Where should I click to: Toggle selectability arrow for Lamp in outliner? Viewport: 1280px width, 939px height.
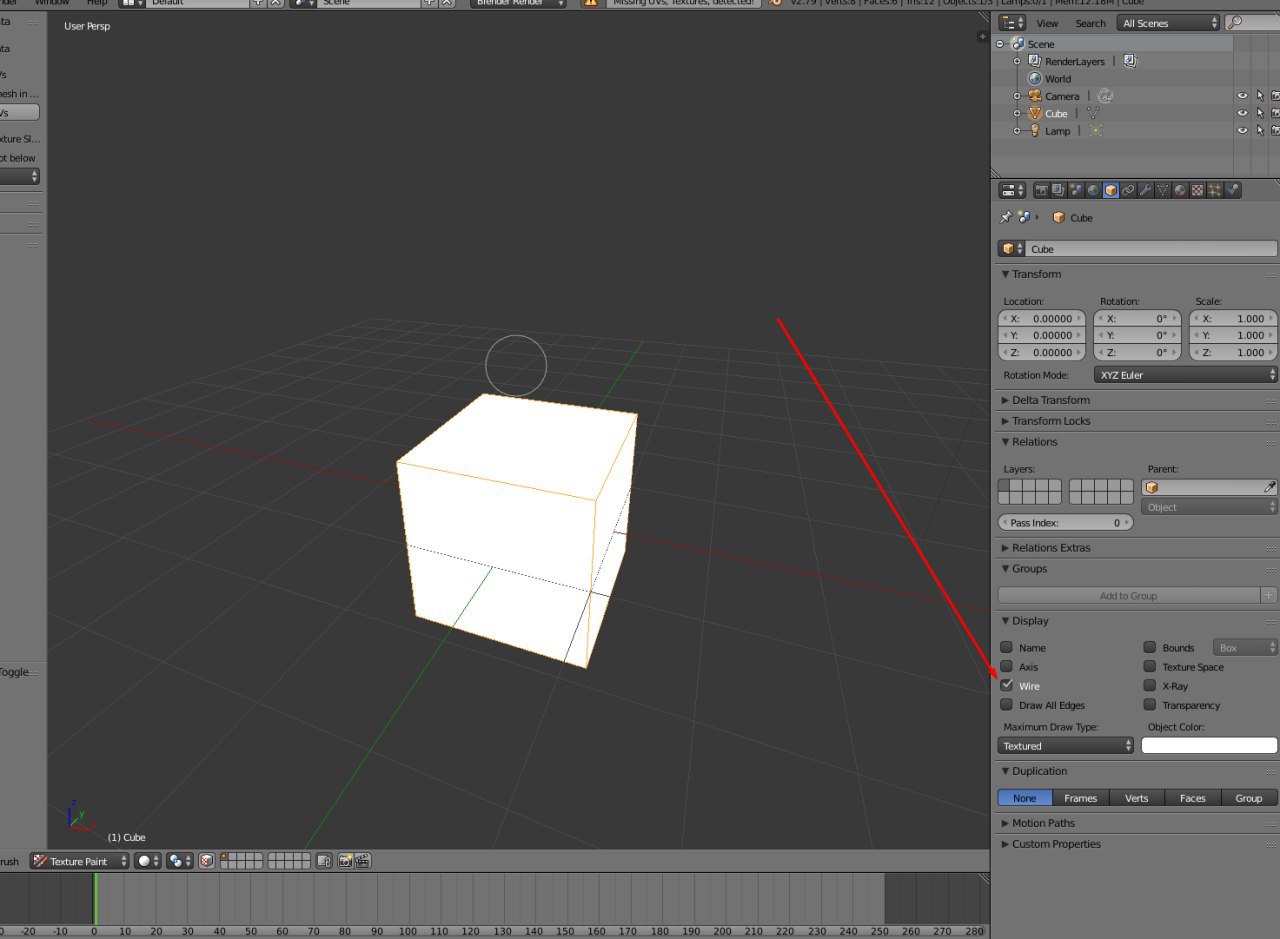[x=1260, y=130]
